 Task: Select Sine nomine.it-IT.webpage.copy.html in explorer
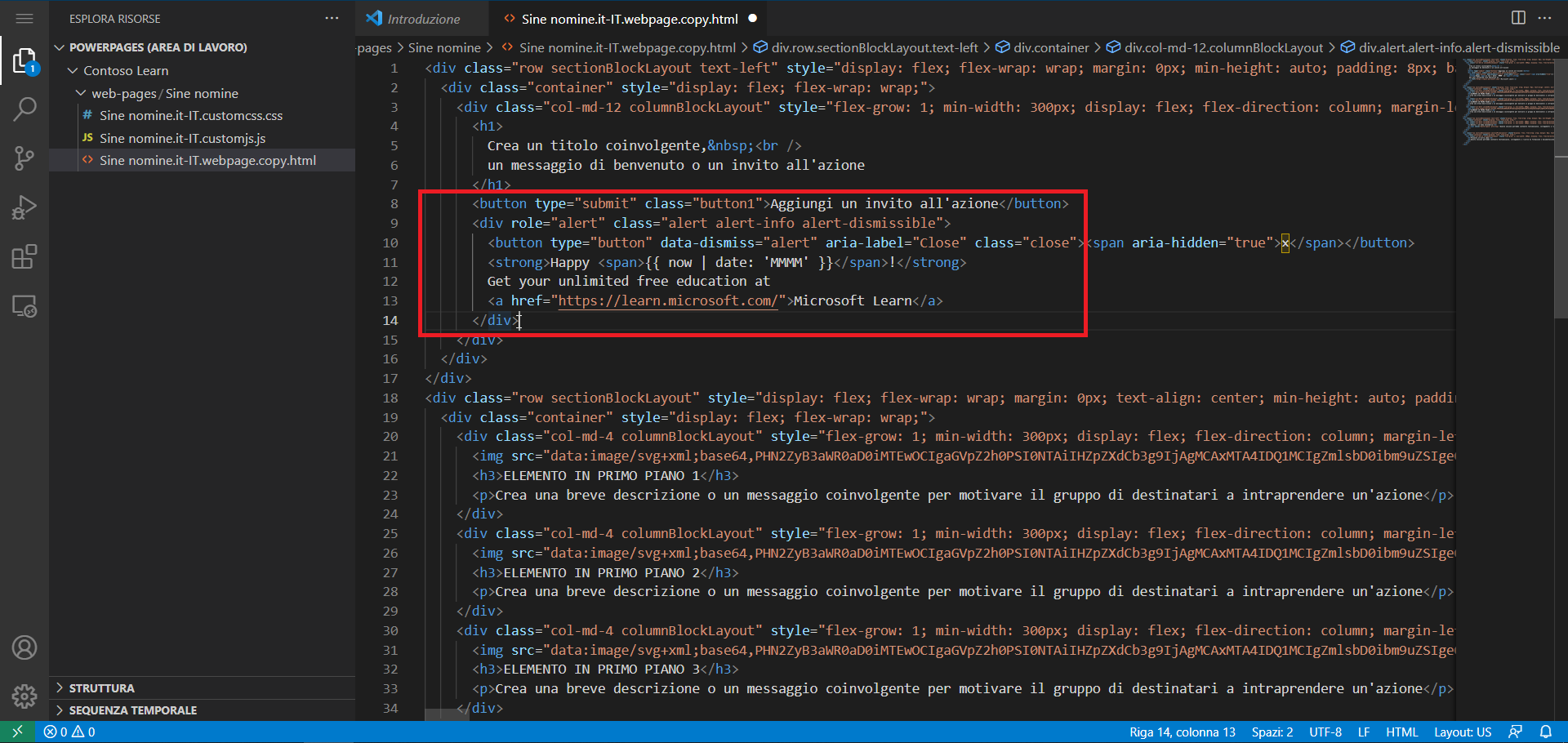207,161
